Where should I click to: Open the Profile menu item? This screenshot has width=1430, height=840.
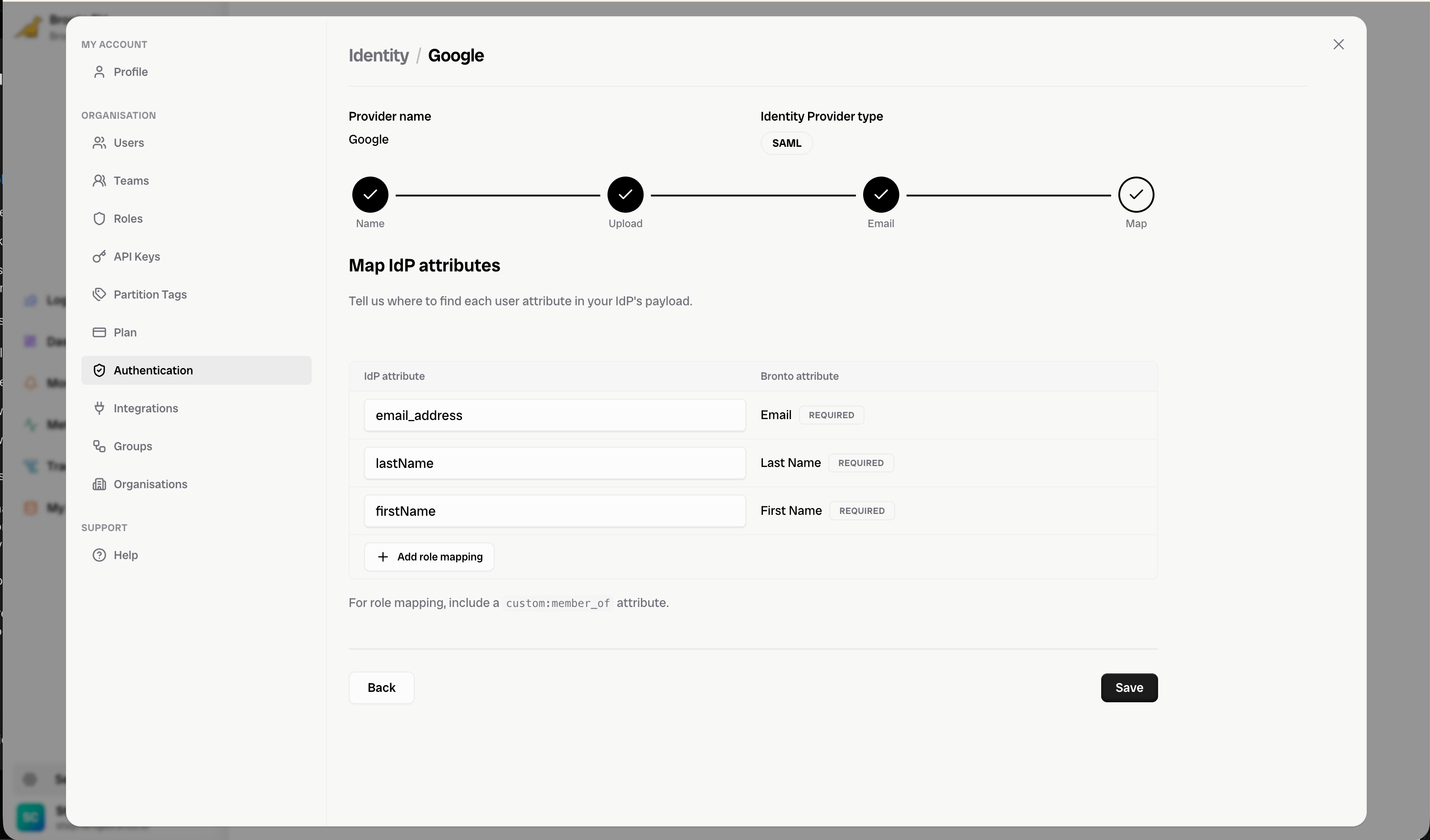[x=196, y=71]
